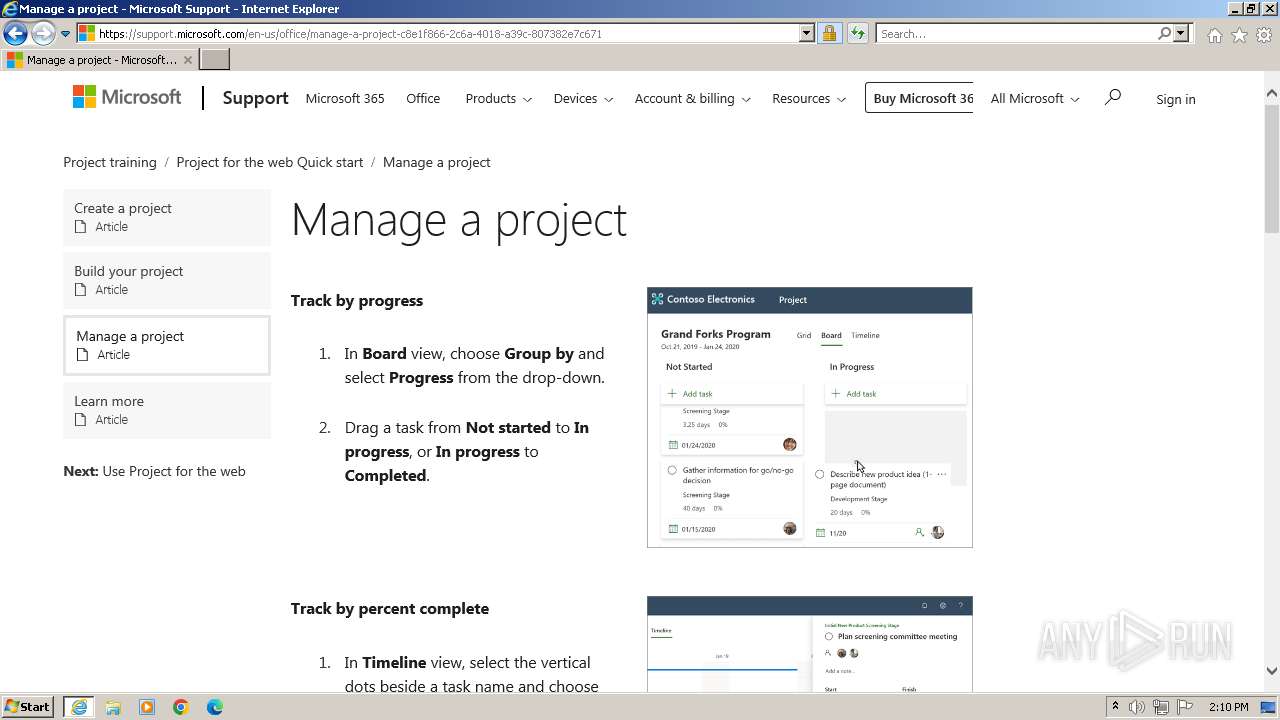
Task: Select the Manage a project sidebar article
Action: (167, 345)
